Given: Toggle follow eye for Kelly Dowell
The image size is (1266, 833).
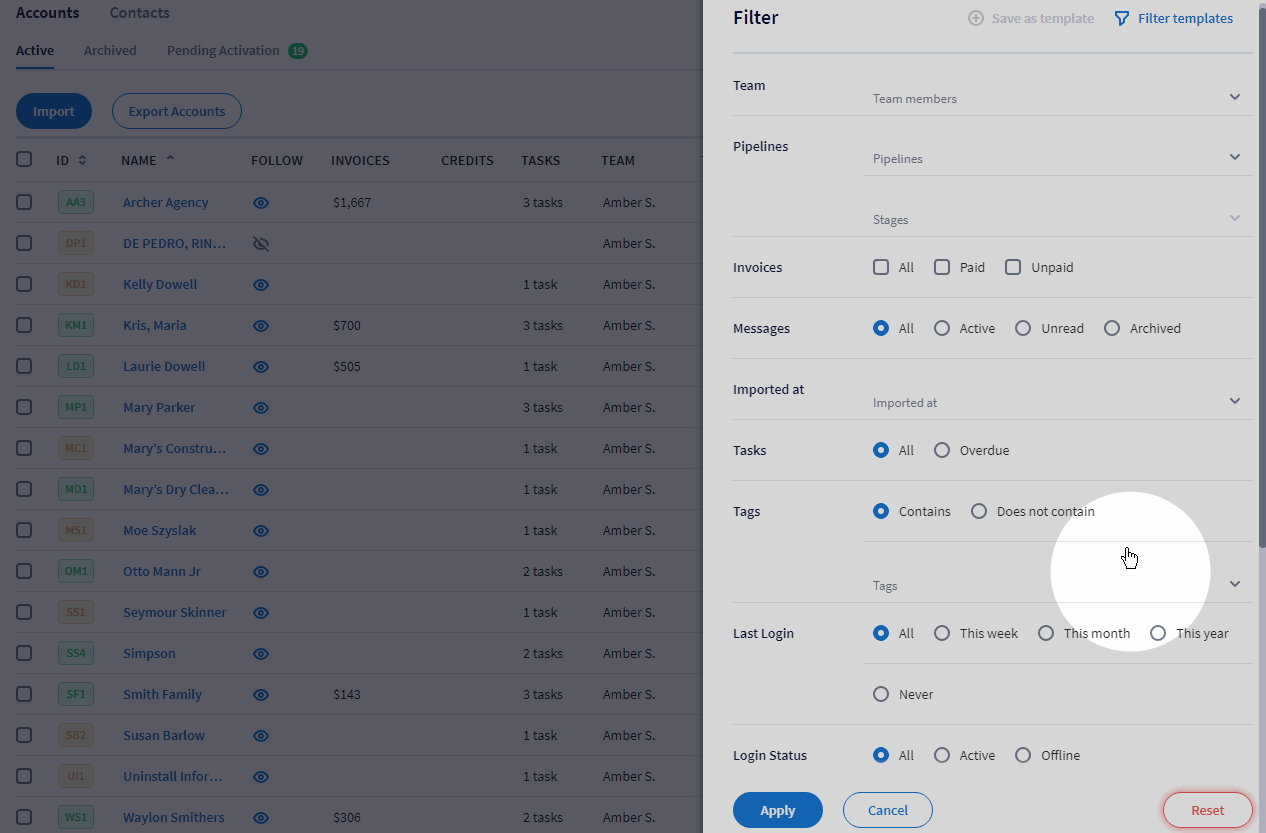Looking at the screenshot, I should (x=260, y=284).
